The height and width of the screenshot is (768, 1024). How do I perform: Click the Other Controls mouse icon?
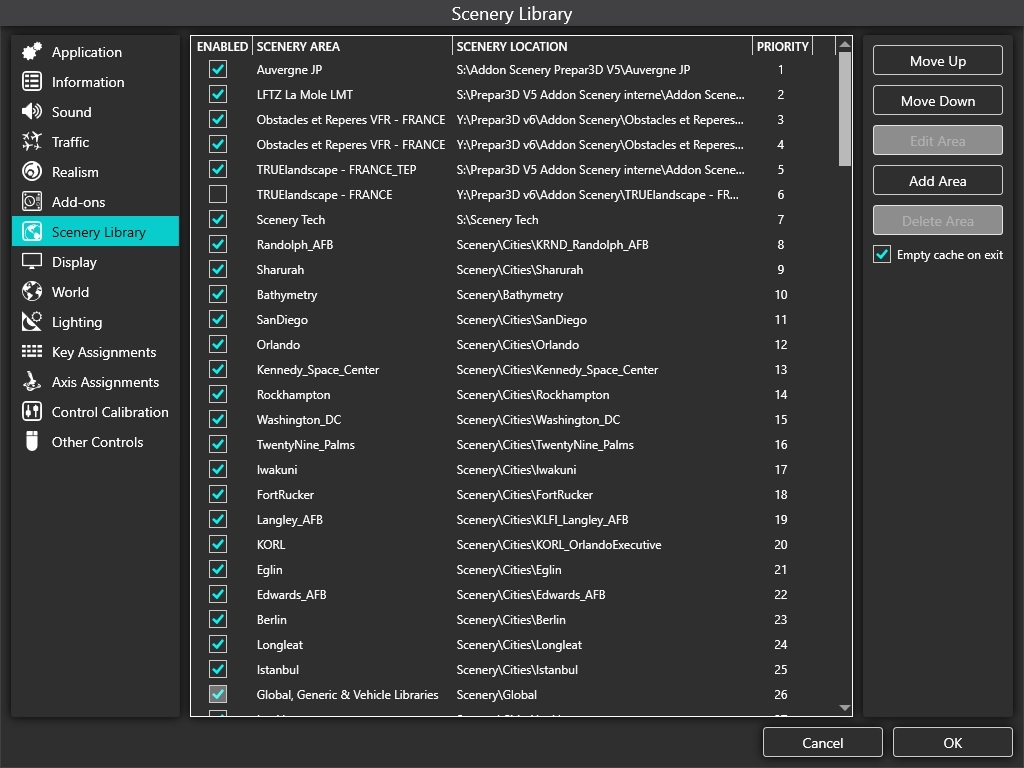point(32,442)
